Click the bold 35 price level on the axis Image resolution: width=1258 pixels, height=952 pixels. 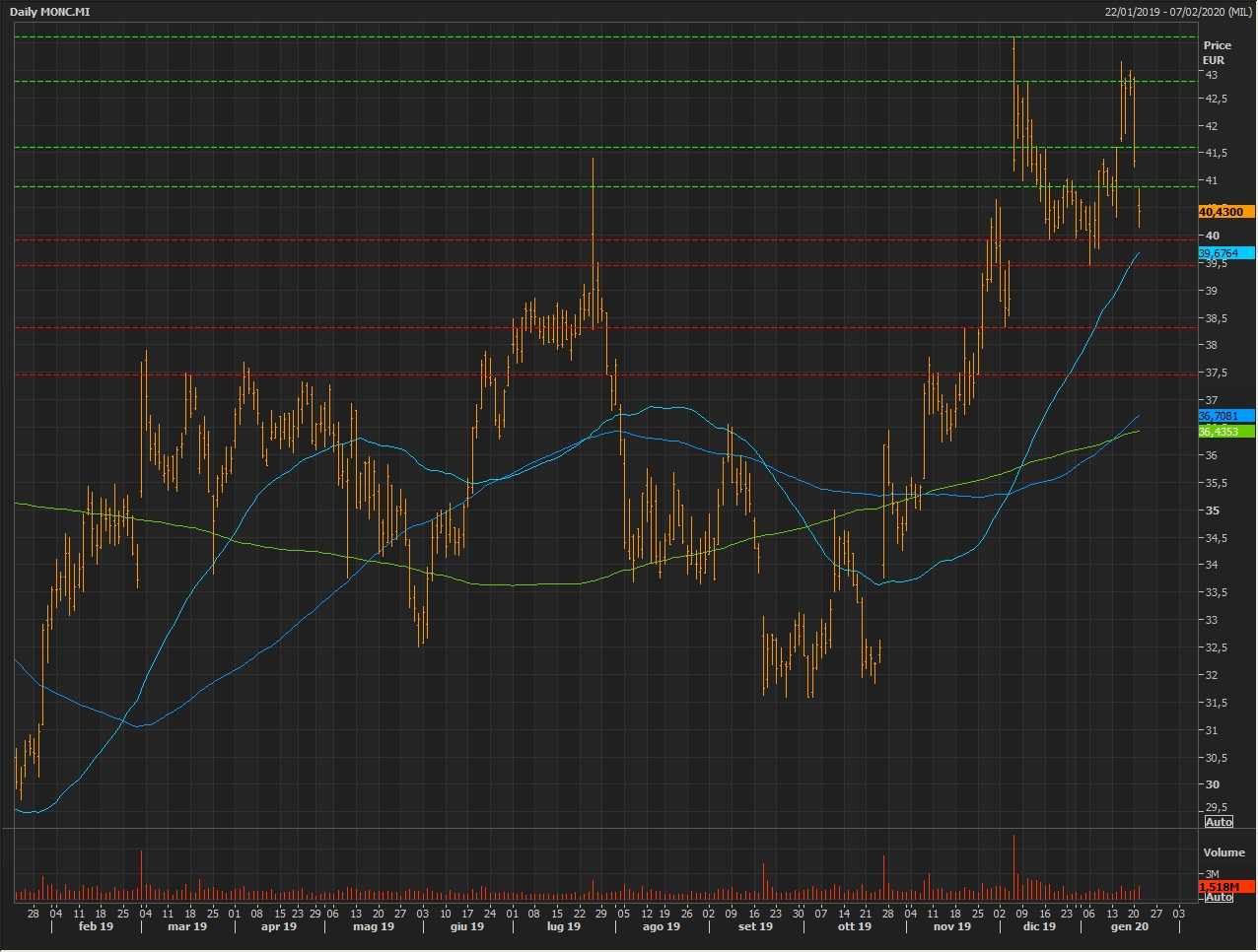[x=1212, y=510]
